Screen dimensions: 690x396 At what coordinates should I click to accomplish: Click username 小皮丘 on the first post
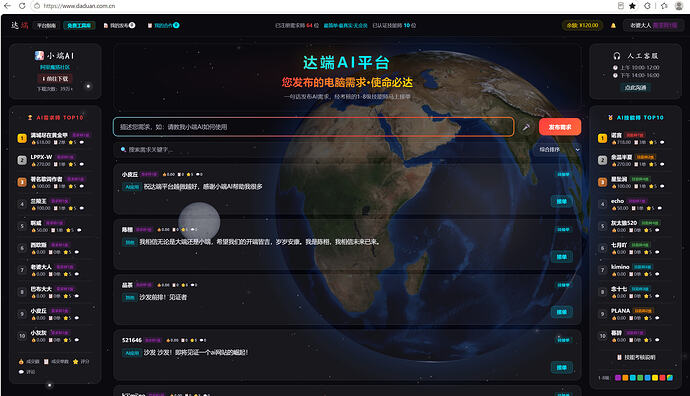tap(130, 175)
